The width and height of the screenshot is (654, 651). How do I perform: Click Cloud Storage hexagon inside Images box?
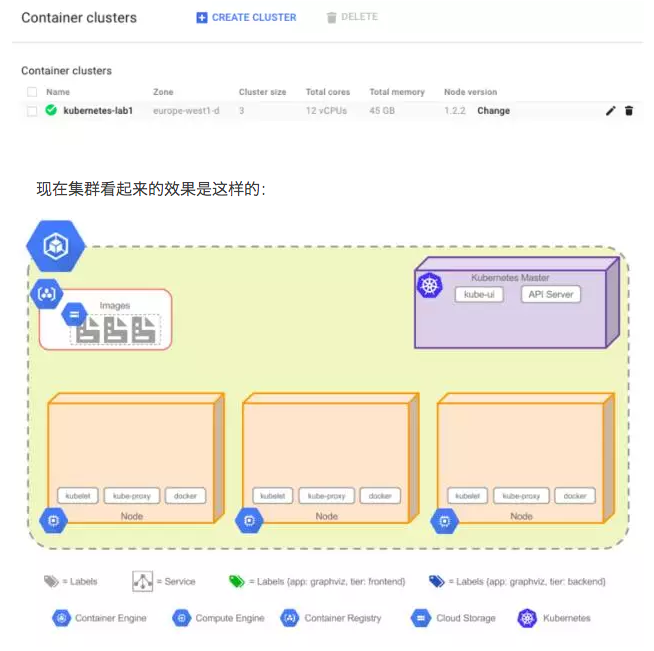pyautogui.click(x=74, y=315)
